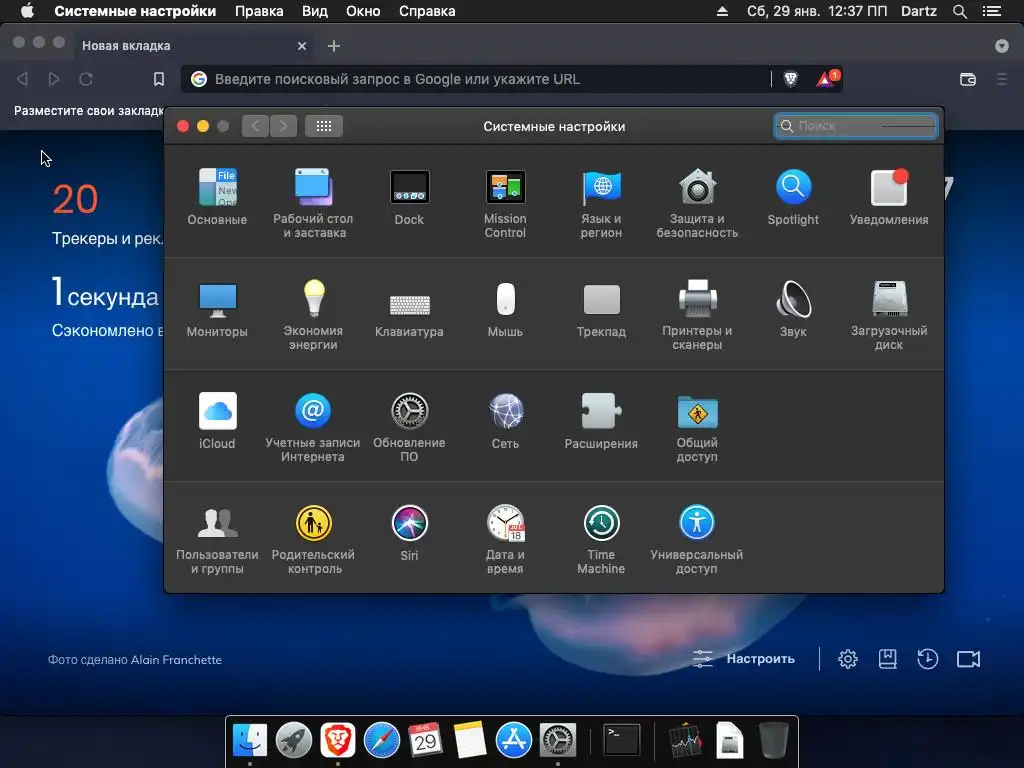Open Принтеры и сканеры pane
1024x768 pixels.
point(697,315)
